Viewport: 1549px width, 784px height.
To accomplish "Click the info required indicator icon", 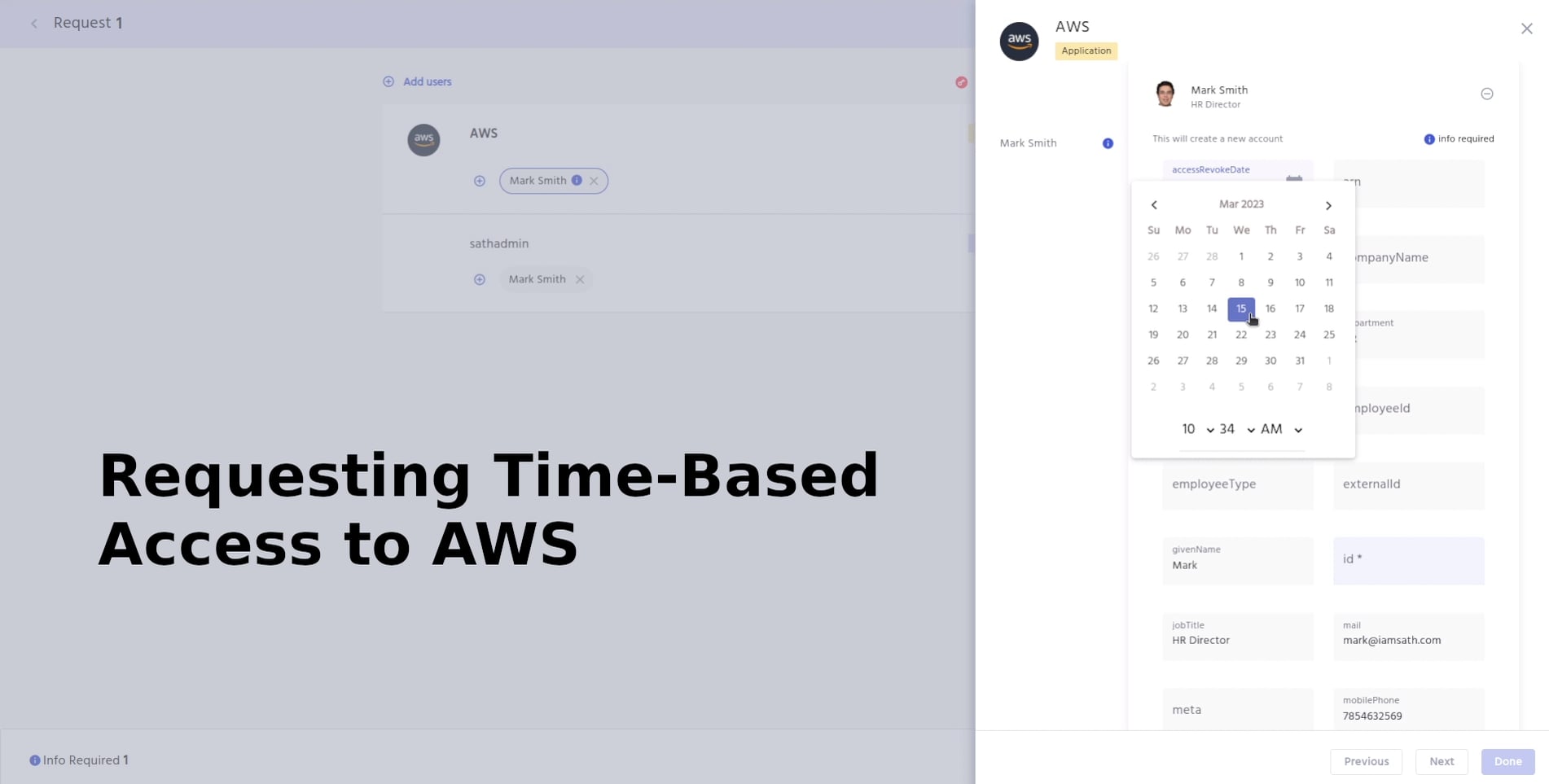I will tap(1429, 139).
